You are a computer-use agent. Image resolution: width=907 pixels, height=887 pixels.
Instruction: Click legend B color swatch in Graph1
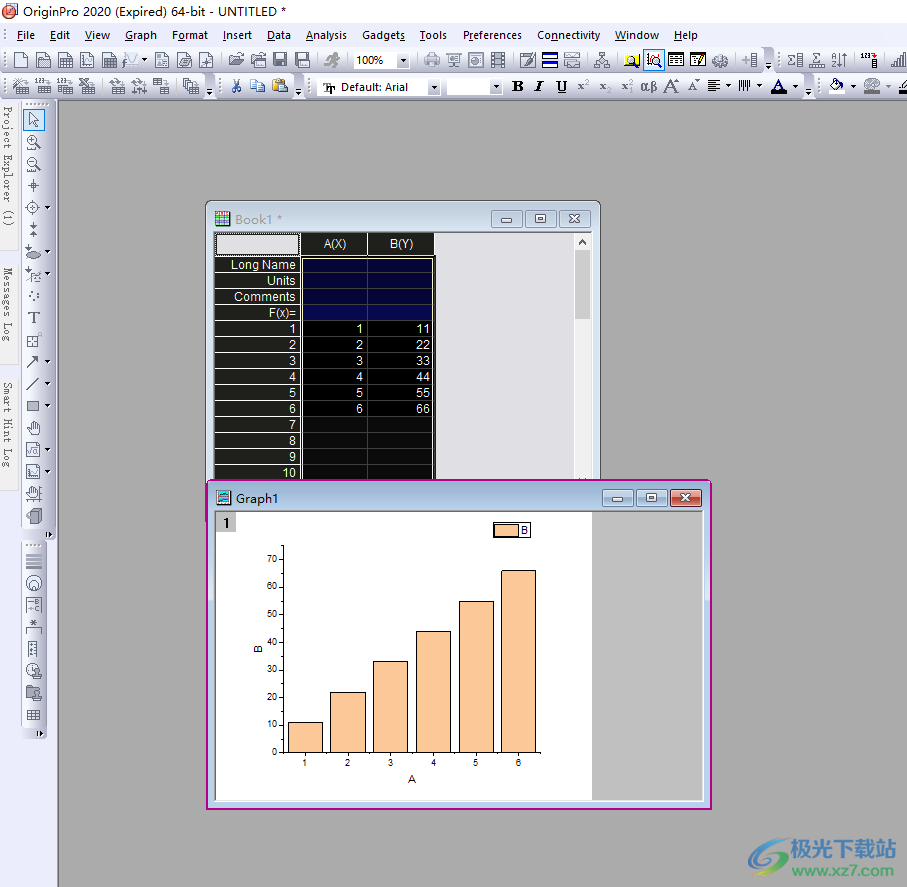[x=506, y=531]
